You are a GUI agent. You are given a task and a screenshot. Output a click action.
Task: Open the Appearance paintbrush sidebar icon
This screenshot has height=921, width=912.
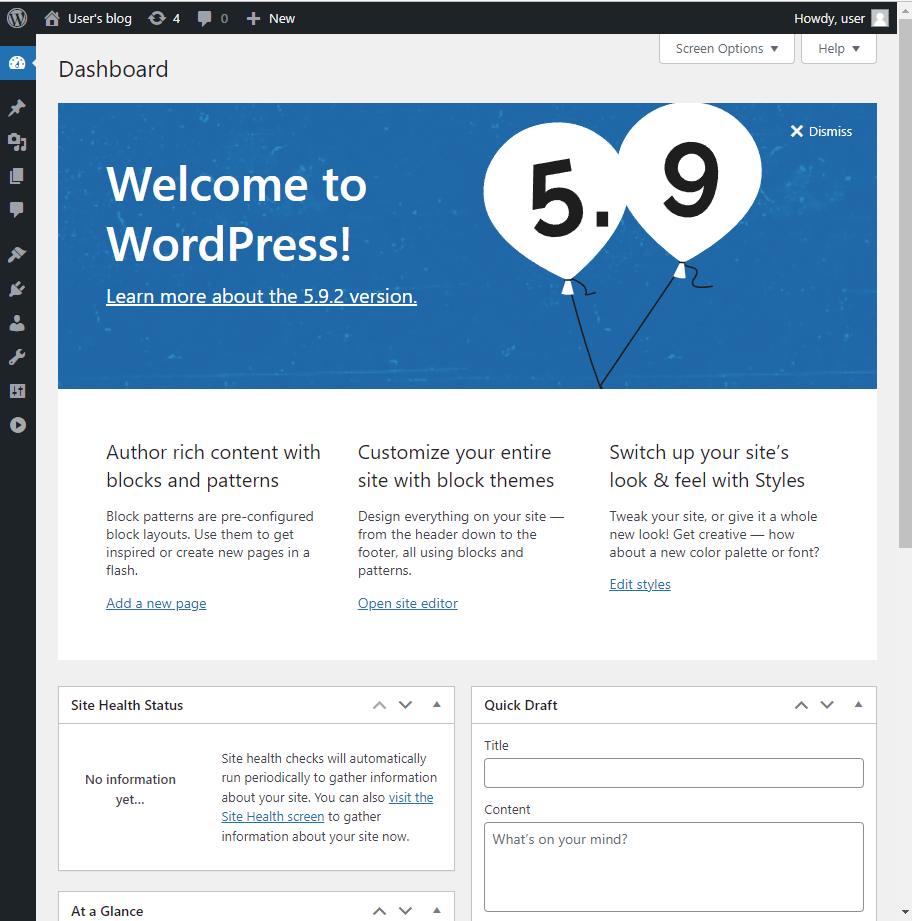17,254
